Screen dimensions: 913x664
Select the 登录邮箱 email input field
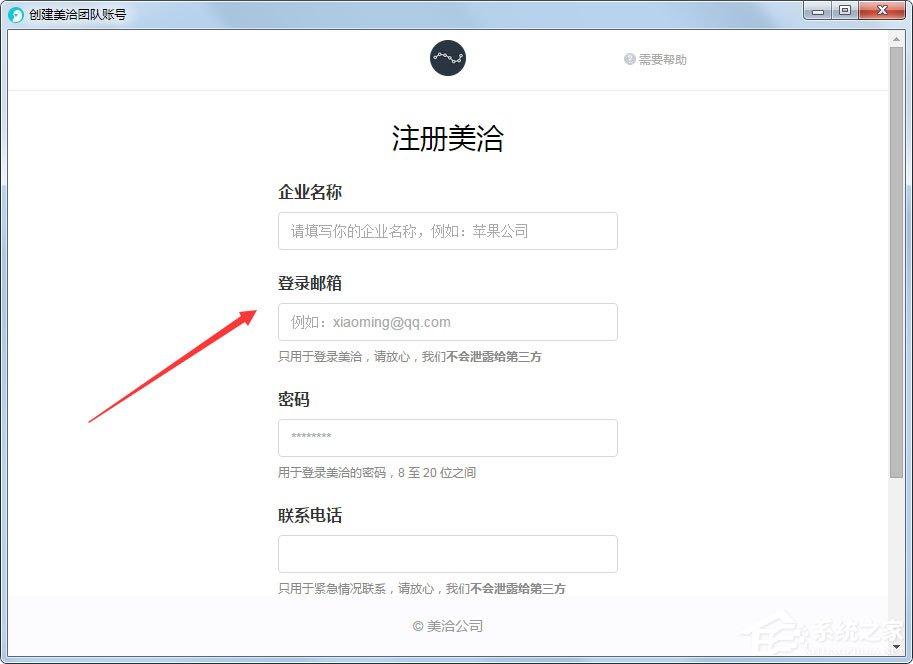[x=447, y=322]
